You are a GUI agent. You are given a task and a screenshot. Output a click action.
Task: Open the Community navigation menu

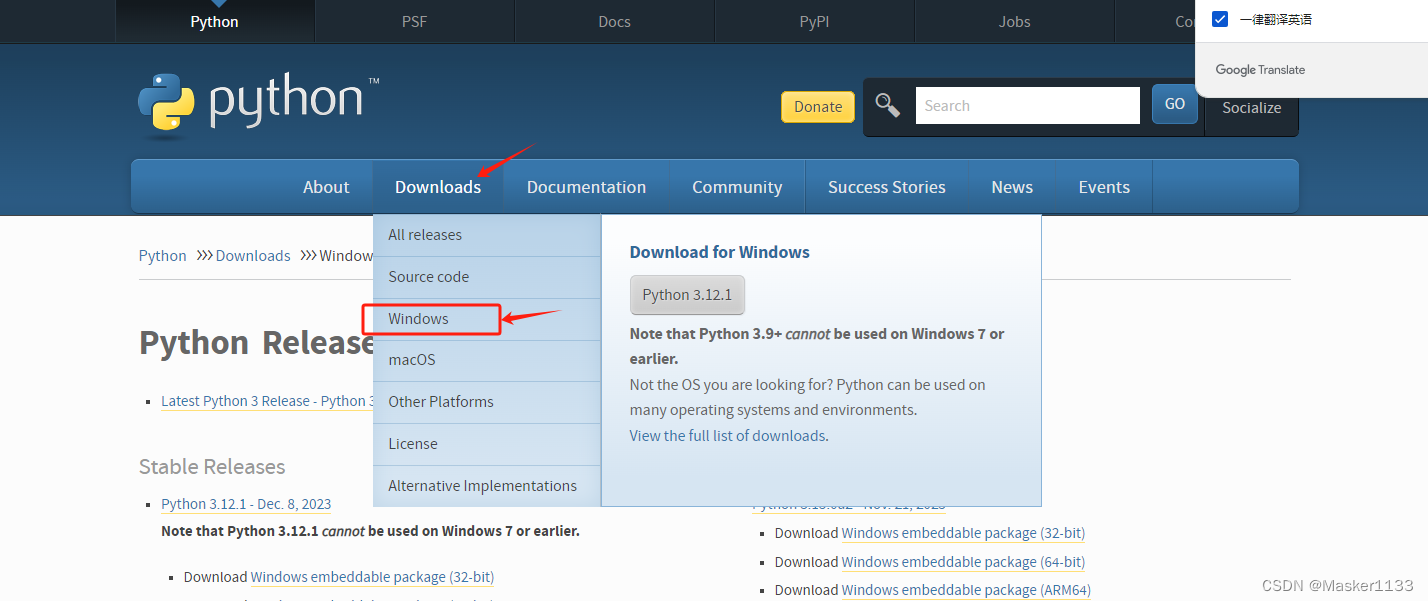[737, 187]
